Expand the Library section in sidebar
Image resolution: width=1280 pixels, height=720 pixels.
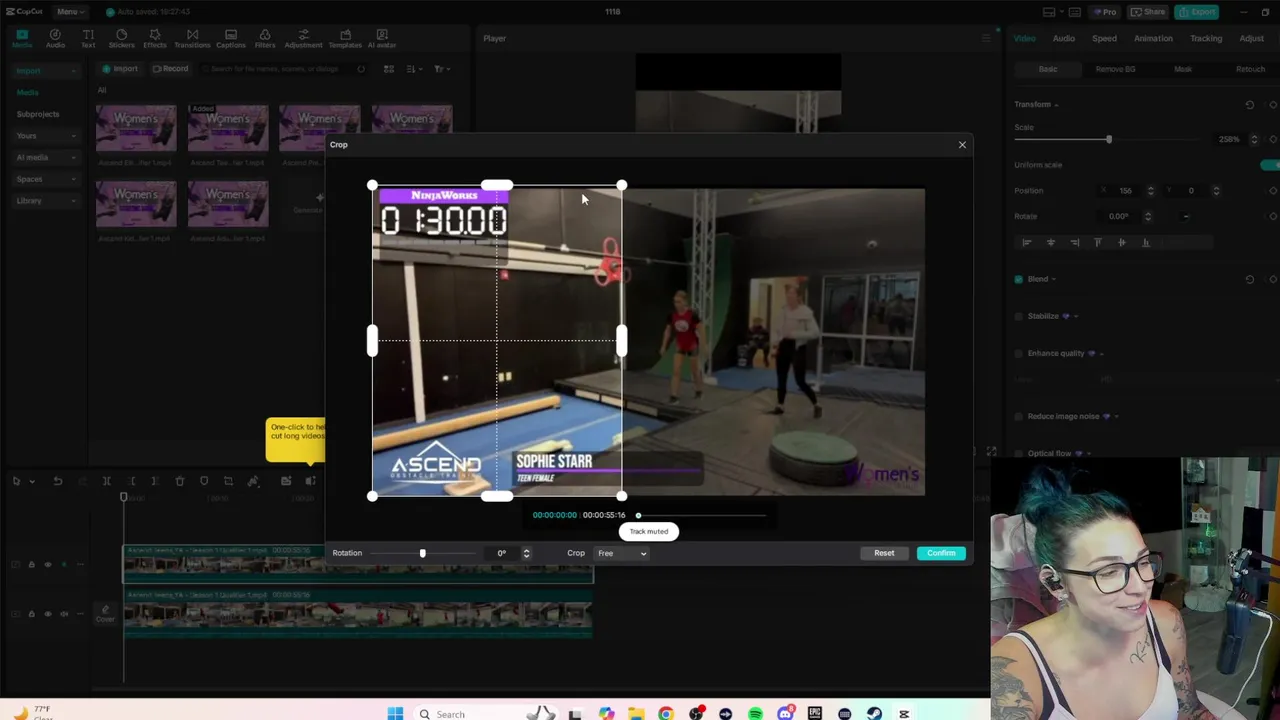[46, 201]
